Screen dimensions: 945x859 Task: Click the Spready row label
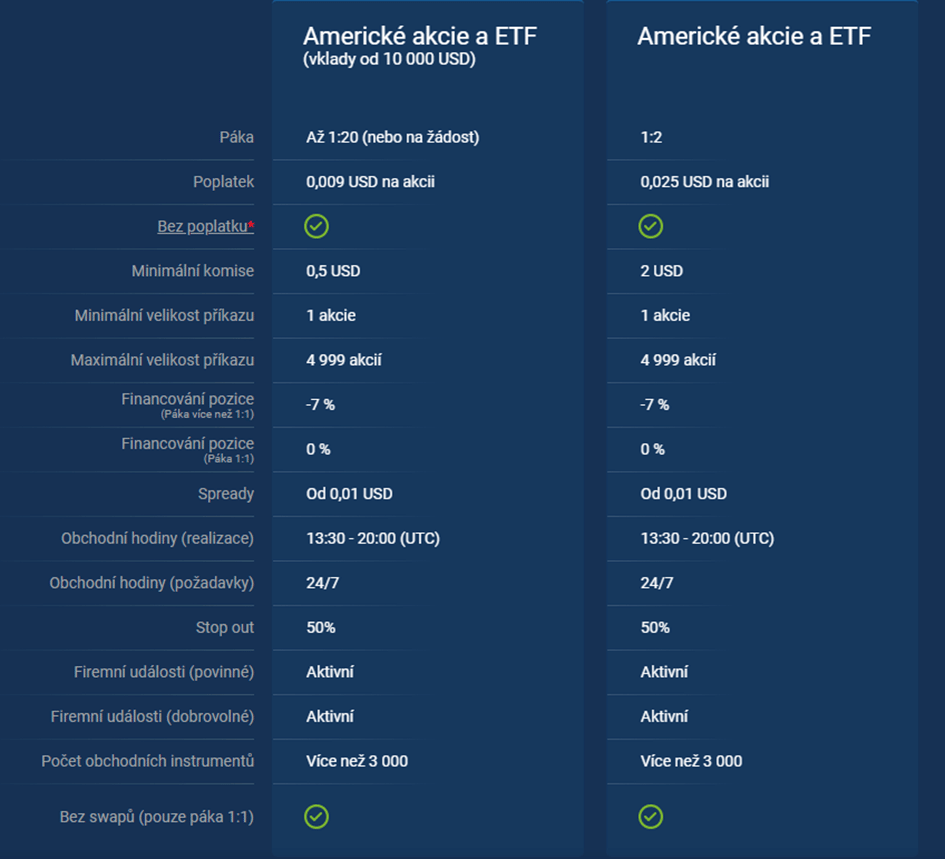pos(226,494)
